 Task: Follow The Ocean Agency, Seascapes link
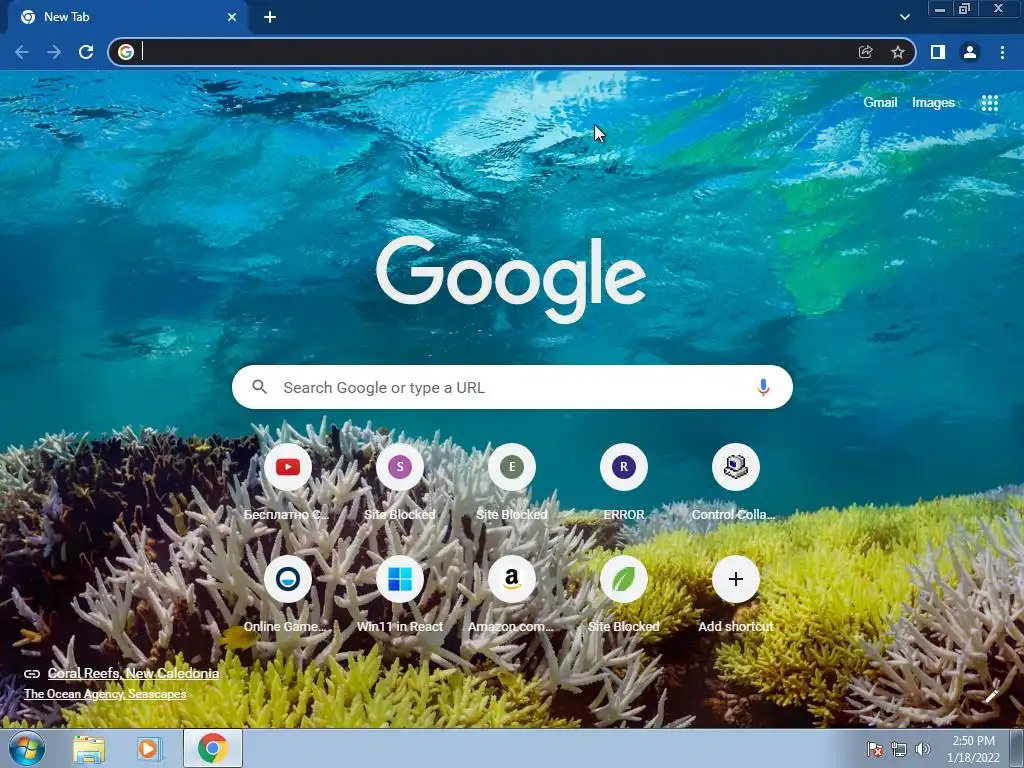[105, 694]
